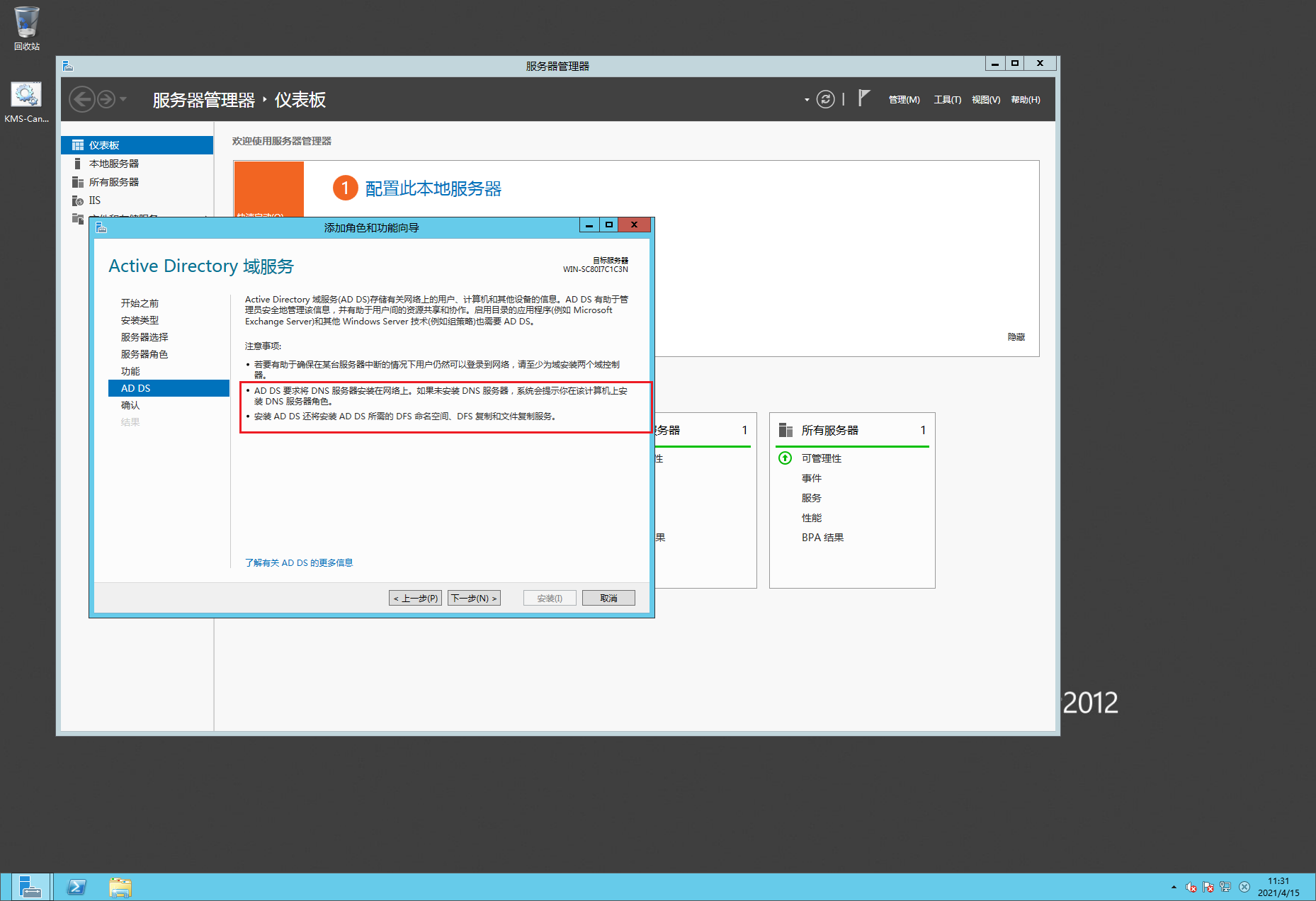The height and width of the screenshot is (901, 1316).
Task: Go to 确认 wizard step
Action: coord(130,405)
